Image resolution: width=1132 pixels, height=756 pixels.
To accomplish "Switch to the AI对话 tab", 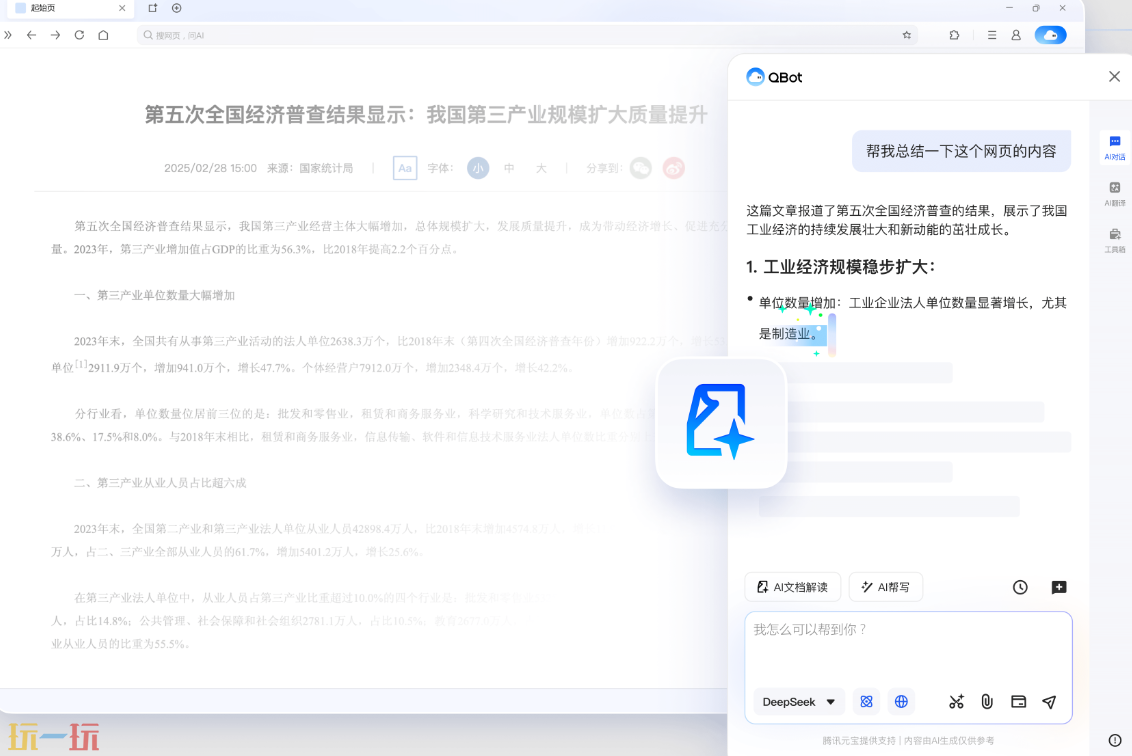I will pyautogui.click(x=1115, y=147).
